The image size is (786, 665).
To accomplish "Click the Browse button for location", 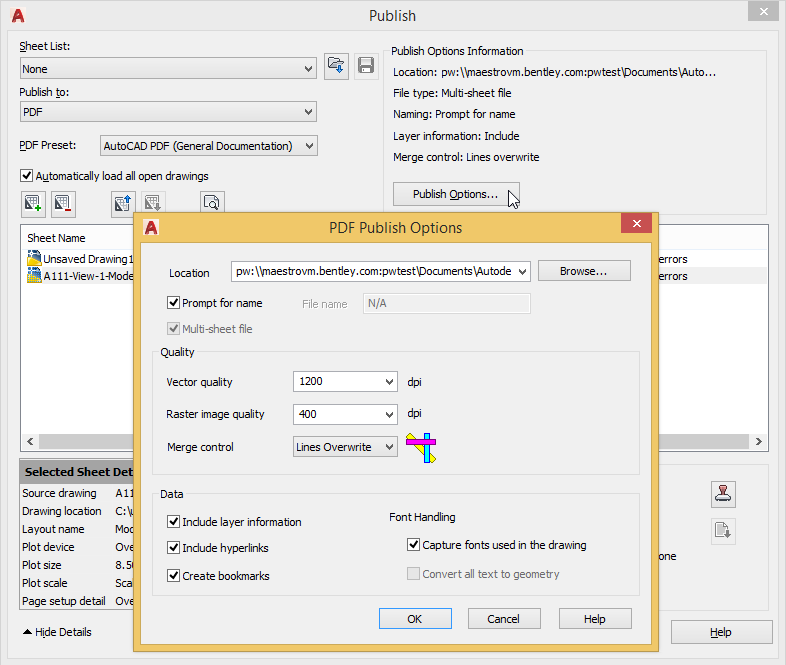I will pos(584,271).
